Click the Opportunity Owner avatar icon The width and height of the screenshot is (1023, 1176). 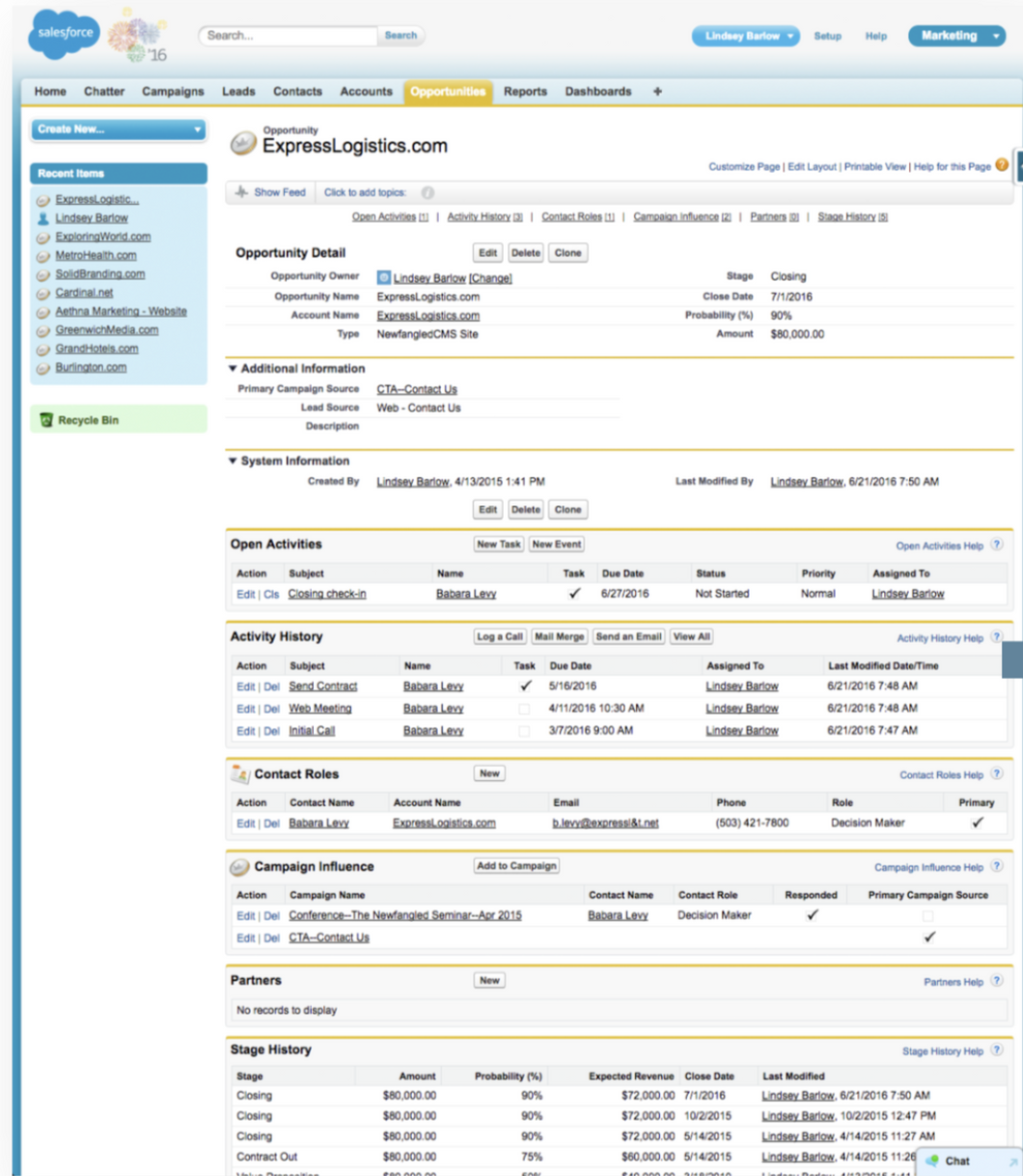pyautogui.click(x=383, y=277)
